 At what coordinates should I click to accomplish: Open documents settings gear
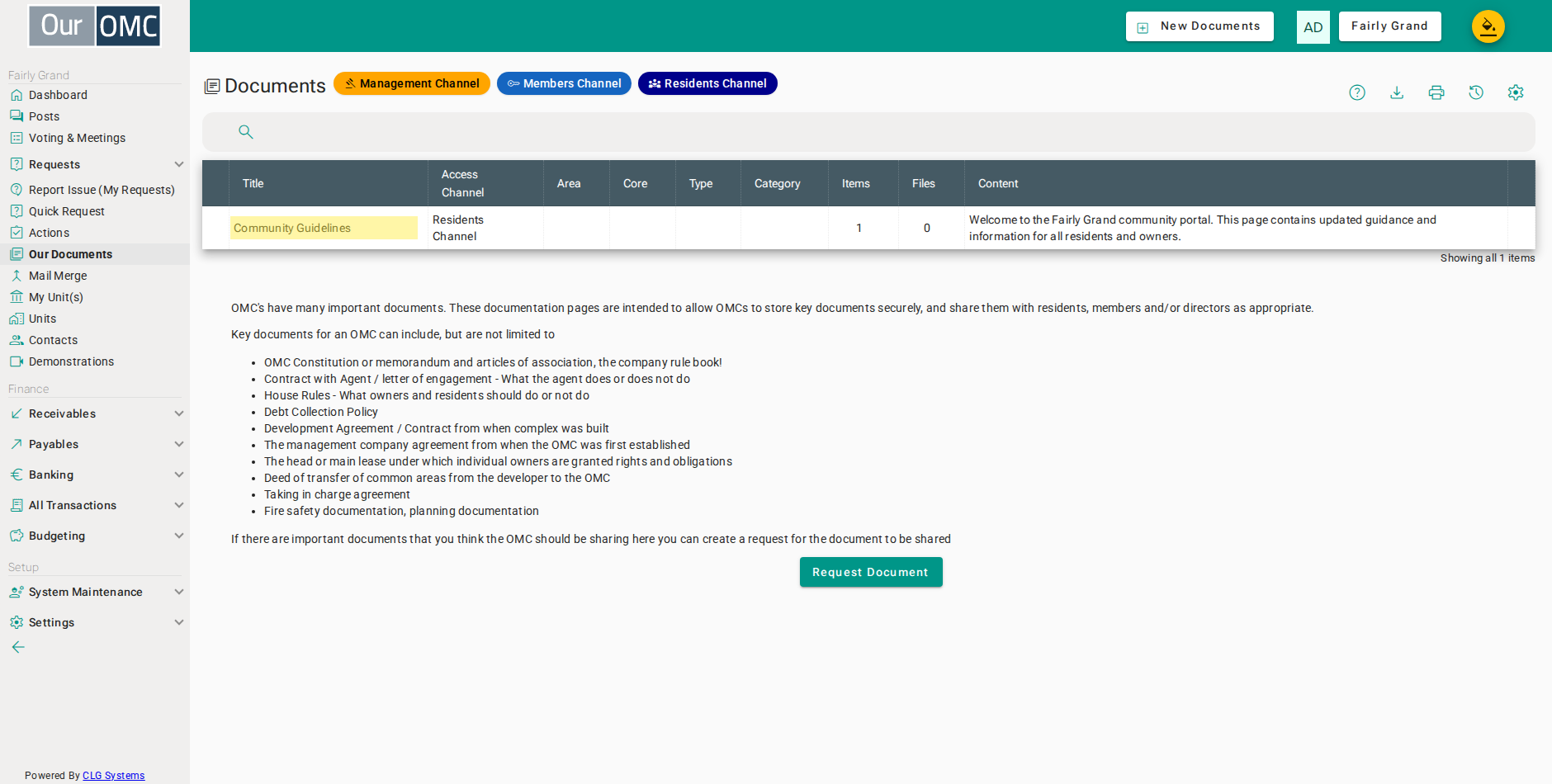tap(1516, 92)
